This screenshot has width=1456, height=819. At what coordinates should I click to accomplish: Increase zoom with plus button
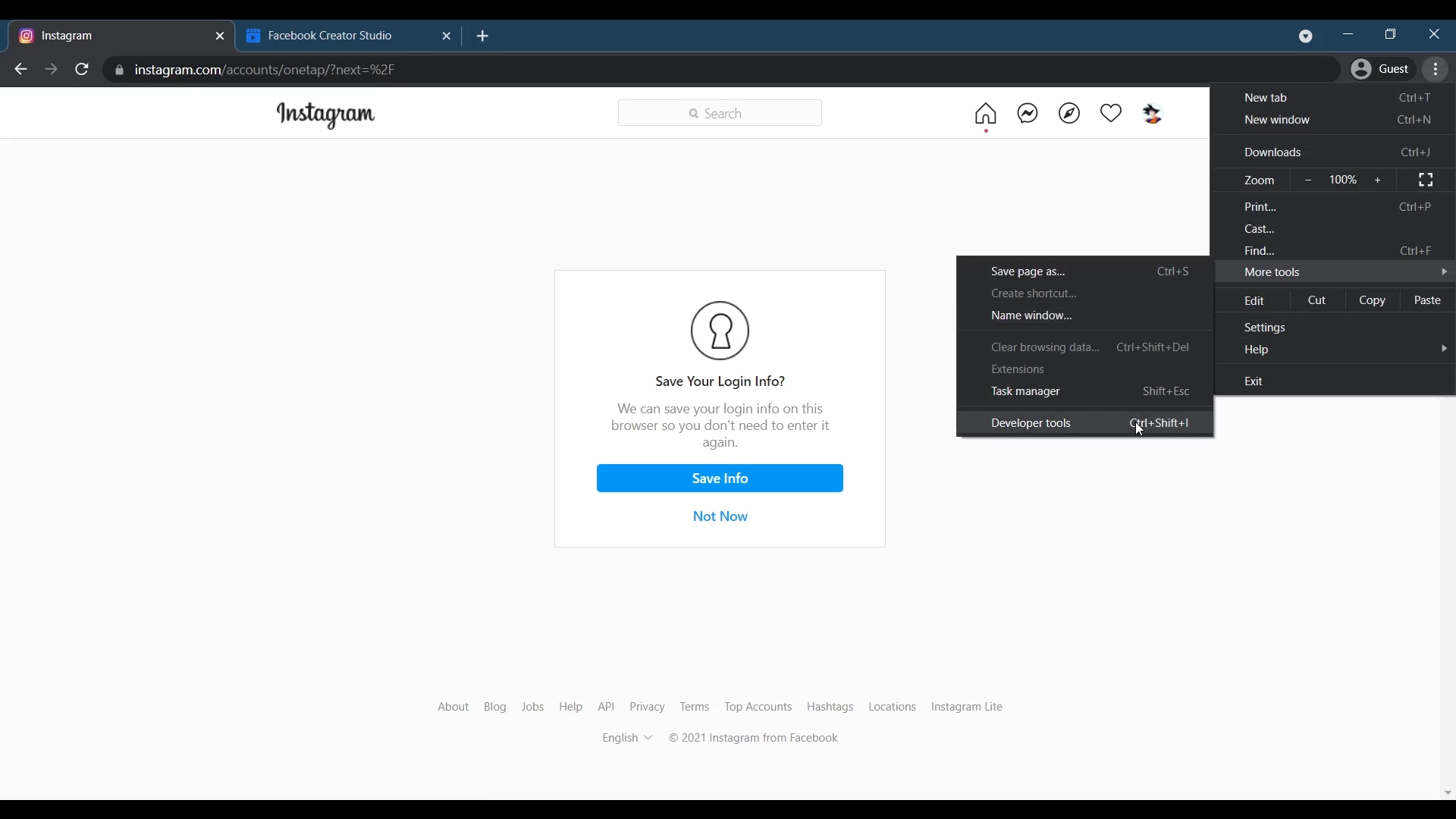(x=1379, y=180)
